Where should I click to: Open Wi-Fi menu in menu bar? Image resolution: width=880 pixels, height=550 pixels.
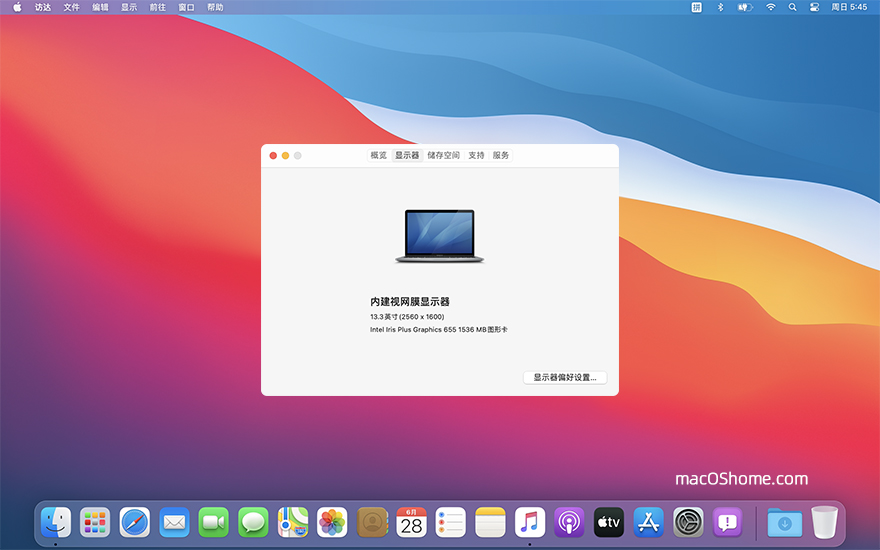pyautogui.click(x=771, y=7)
